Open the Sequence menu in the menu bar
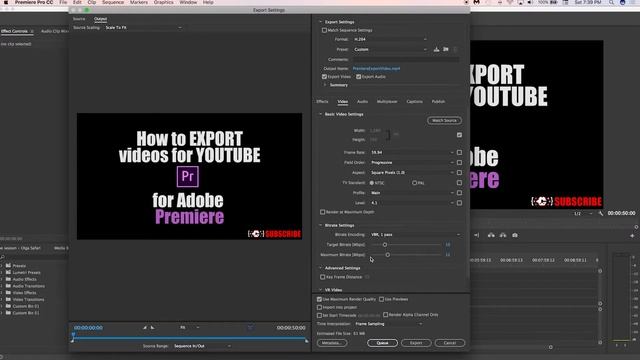The width and height of the screenshot is (640, 360). point(113,2)
